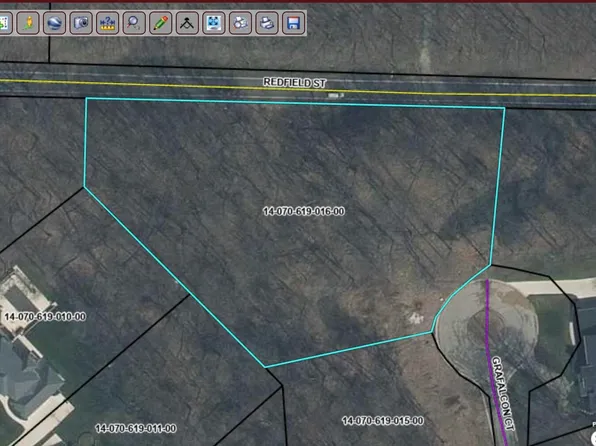596x446 pixels.
Task: Select the green pencil draw tool
Action: click(x=161, y=23)
